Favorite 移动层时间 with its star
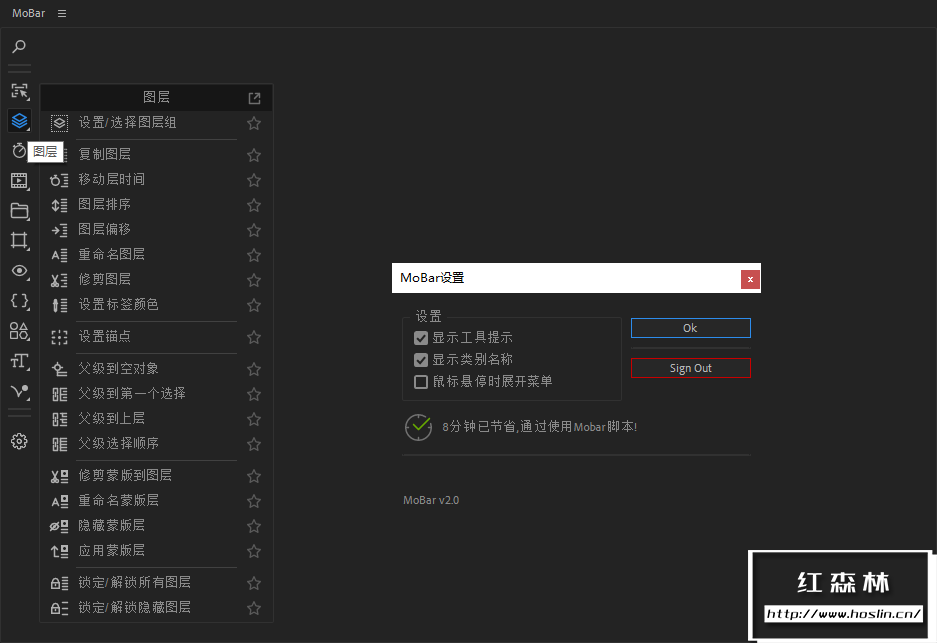Screen dimensions: 937x643 [x=254, y=180]
